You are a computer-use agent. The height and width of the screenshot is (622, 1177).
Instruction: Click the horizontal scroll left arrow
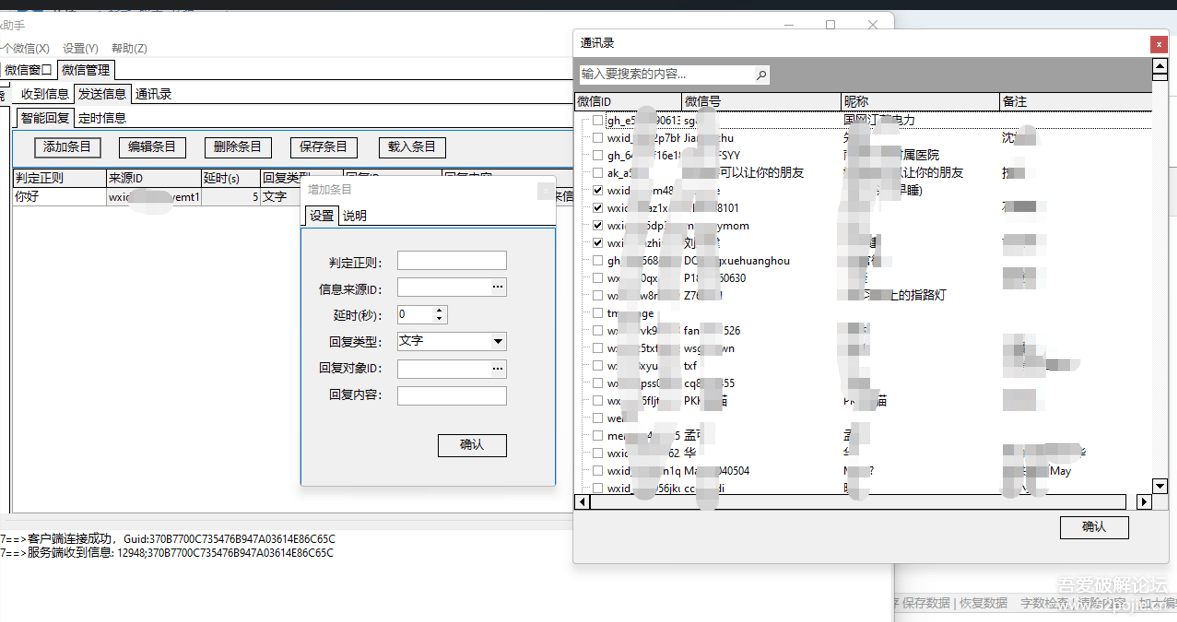tap(583, 502)
